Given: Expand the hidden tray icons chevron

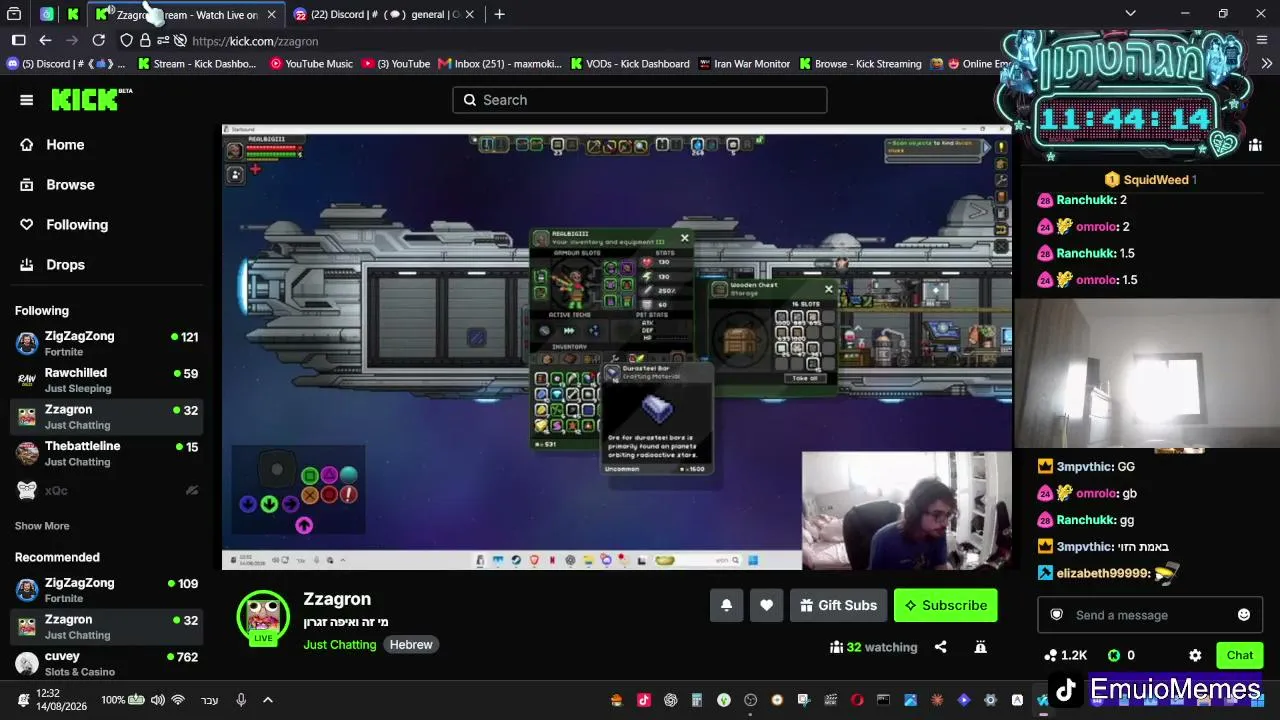Looking at the screenshot, I should [x=267, y=700].
